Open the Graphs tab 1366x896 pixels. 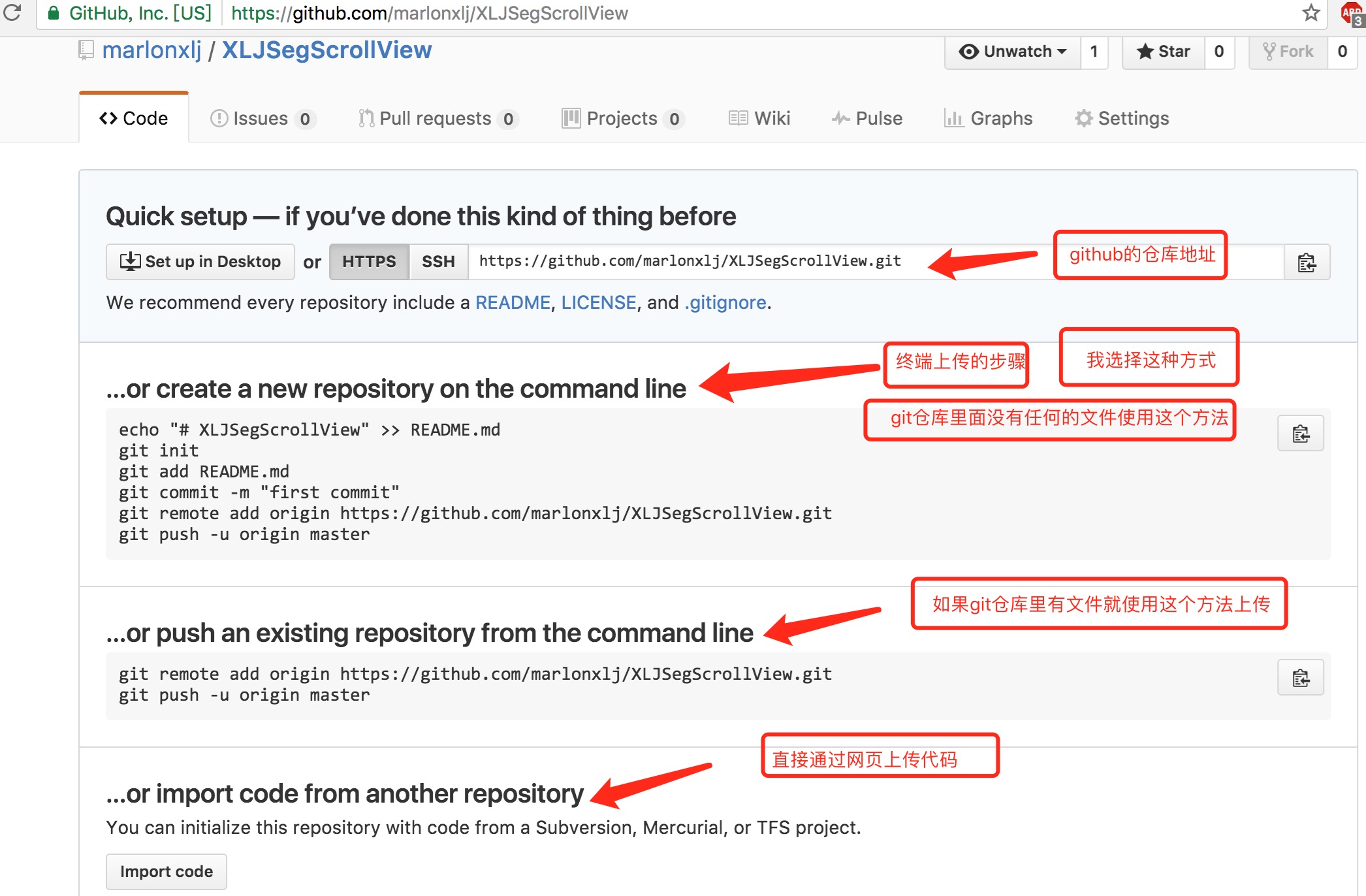click(988, 118)
